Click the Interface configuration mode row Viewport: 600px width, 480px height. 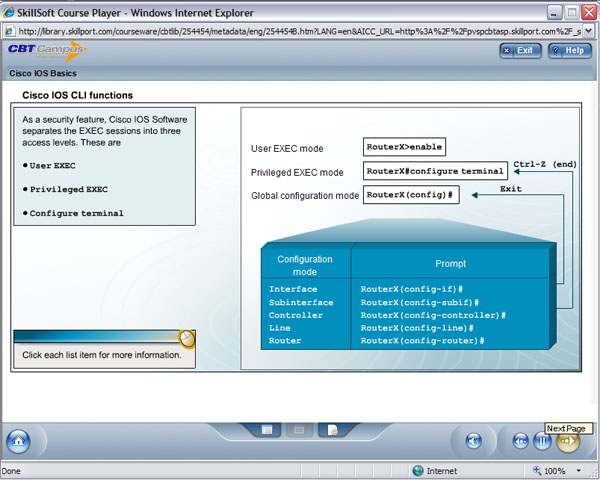(293, 289)
